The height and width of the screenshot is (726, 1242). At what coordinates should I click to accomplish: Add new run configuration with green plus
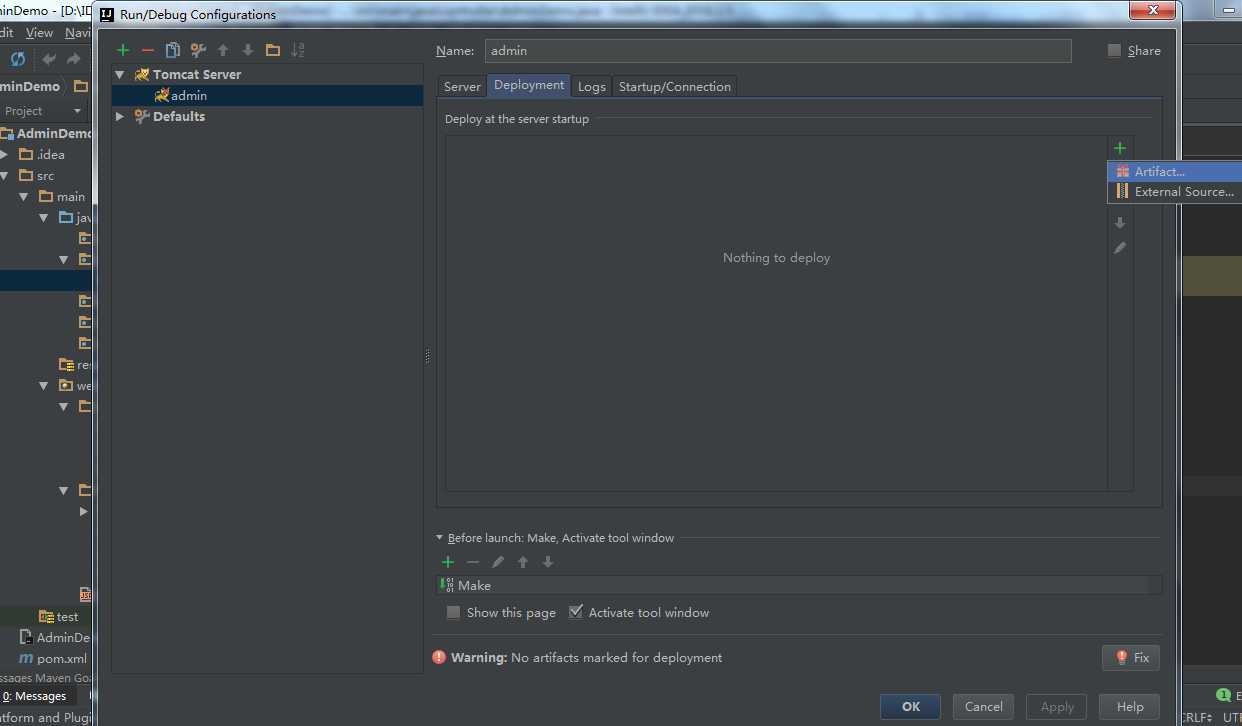pos(123,50)
